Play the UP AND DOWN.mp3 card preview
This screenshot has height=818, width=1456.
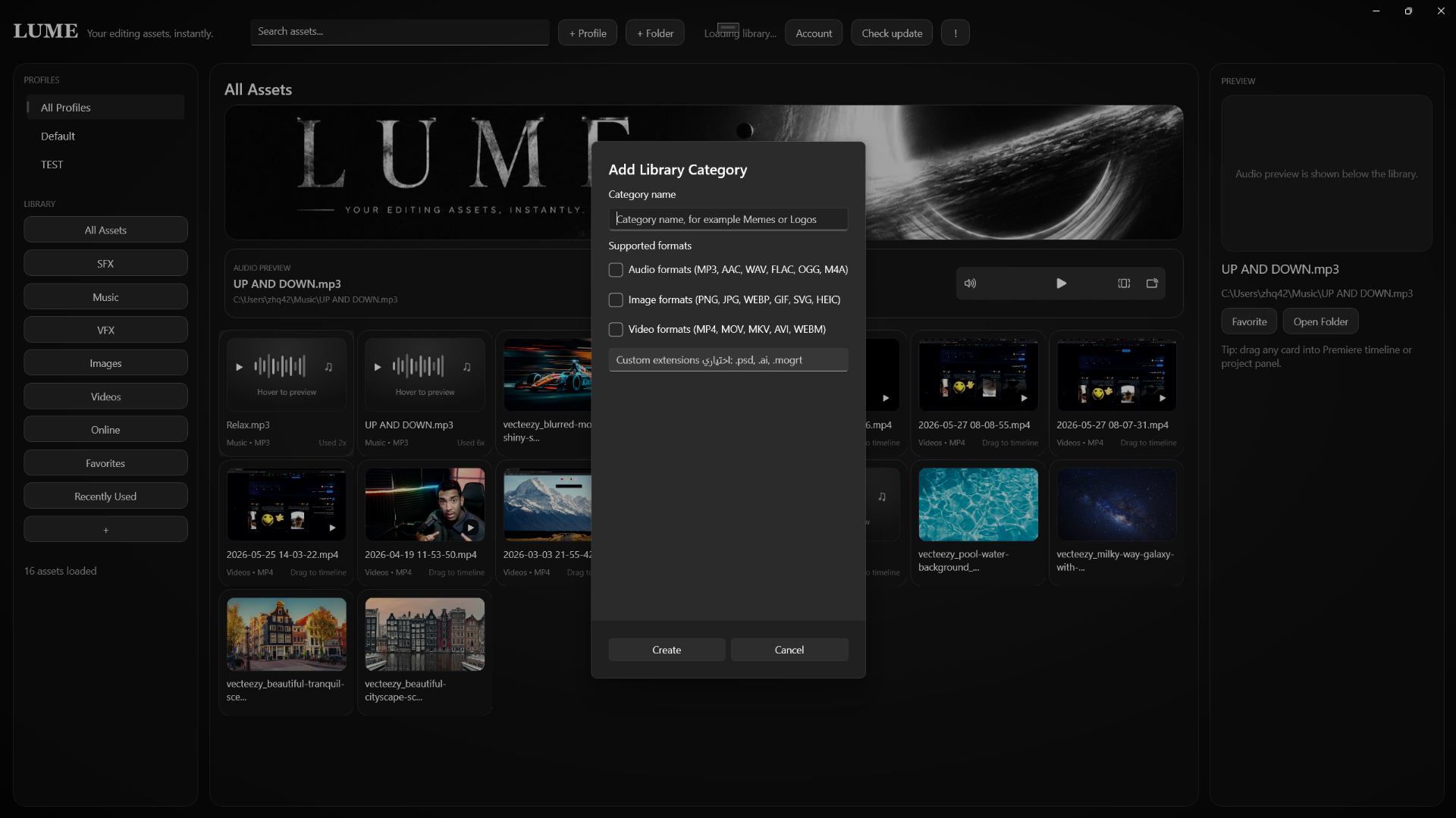point(378,367)
